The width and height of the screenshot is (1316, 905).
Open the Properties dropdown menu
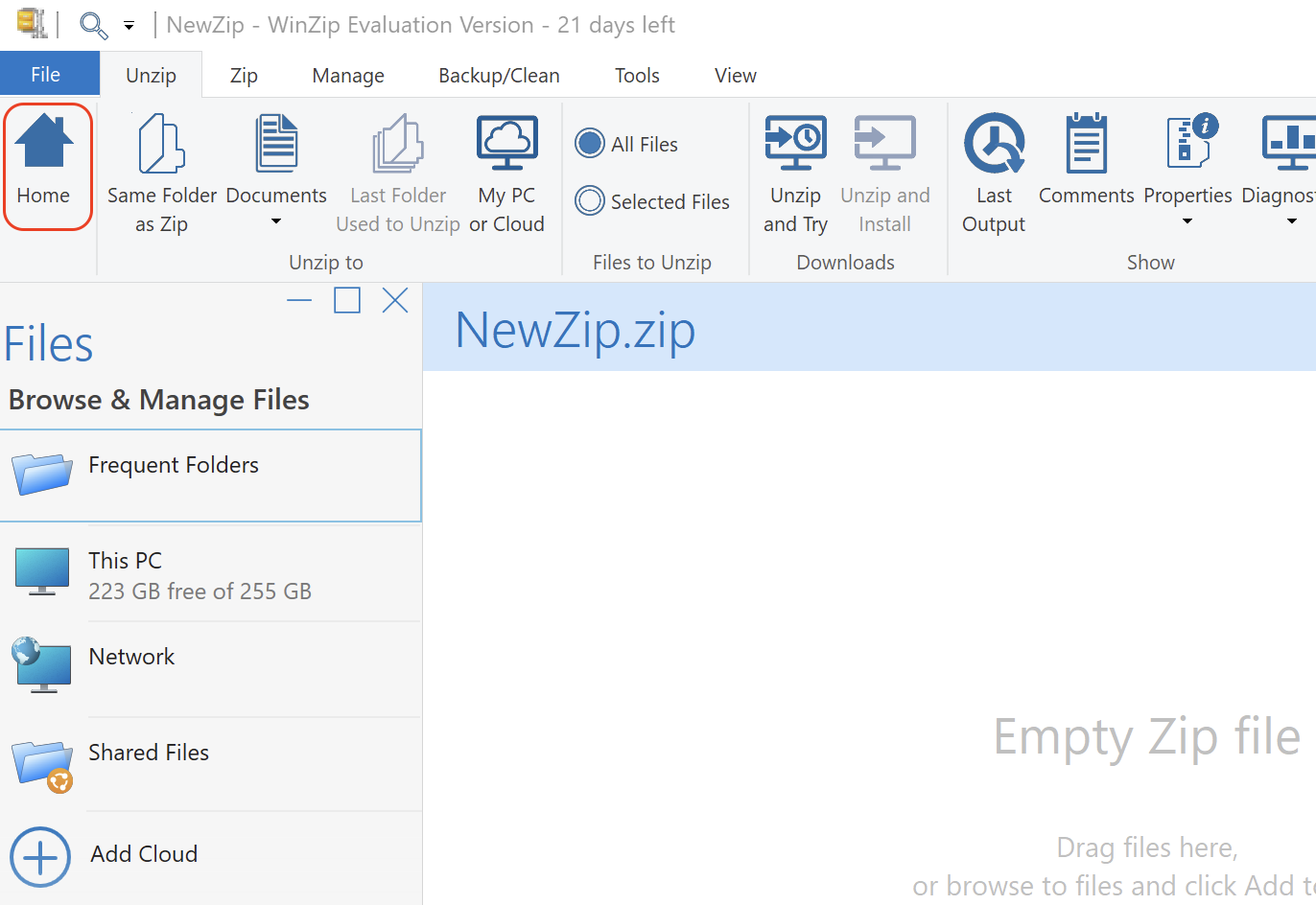1187,221
